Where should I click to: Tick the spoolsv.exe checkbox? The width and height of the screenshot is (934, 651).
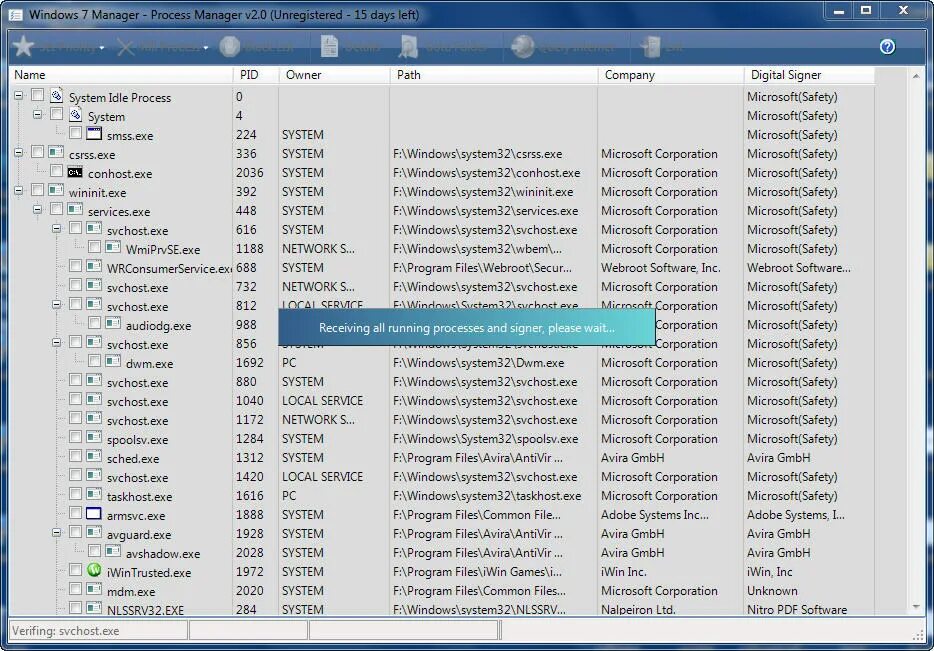click(75, 437)
